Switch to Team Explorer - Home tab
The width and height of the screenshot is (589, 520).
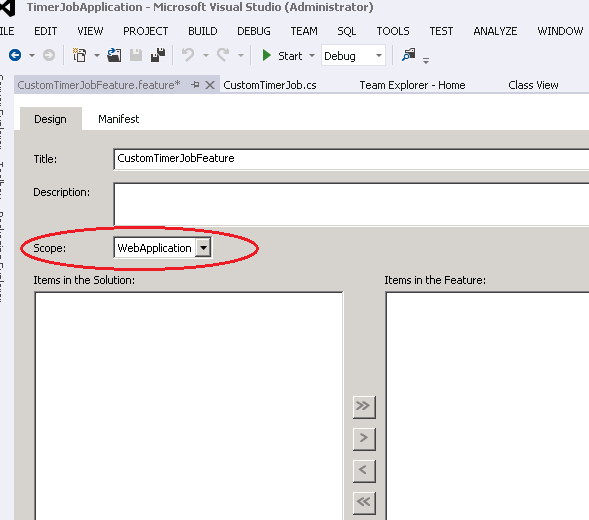[x=412, y=85]
